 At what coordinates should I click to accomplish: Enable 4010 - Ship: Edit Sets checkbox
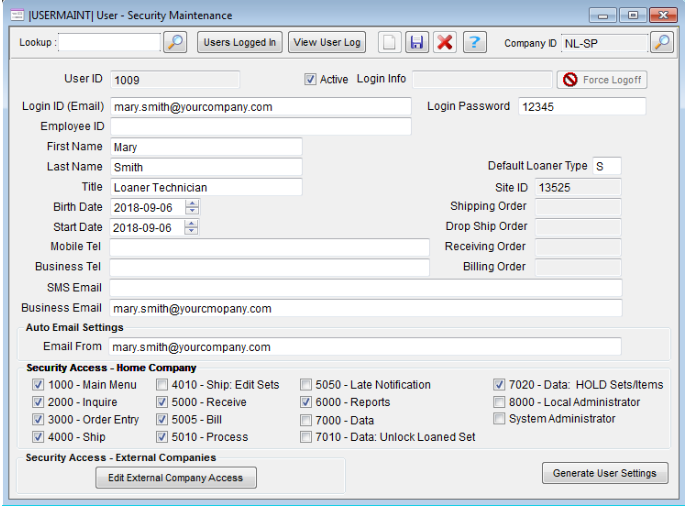(163, 385)
